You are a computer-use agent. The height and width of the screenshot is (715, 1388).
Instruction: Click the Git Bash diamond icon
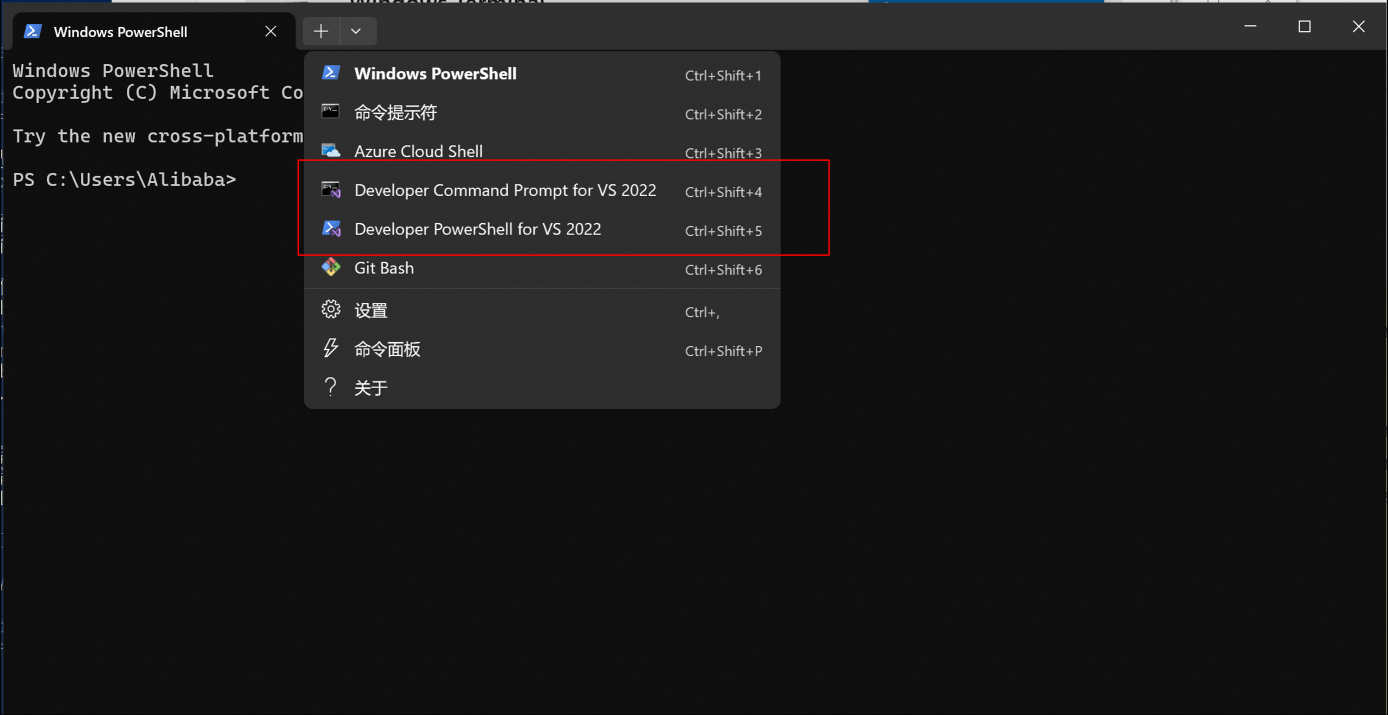tap(331, 268)
